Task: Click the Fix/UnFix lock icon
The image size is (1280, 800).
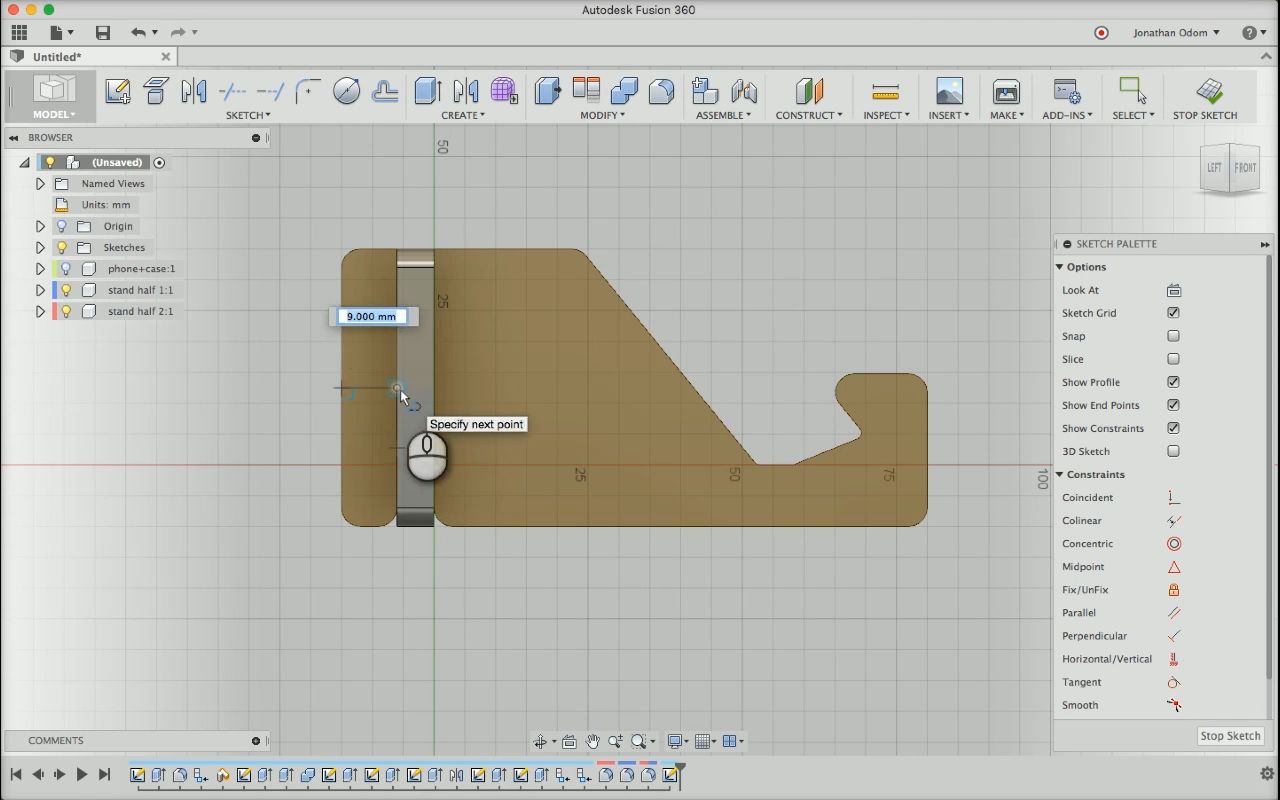Action: 1173,590
